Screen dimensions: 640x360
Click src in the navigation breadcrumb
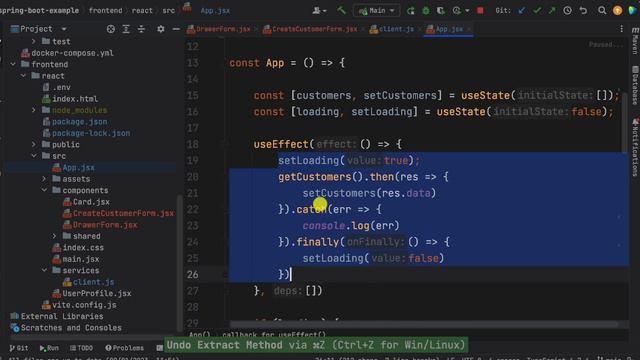click(x=169, y=11)
